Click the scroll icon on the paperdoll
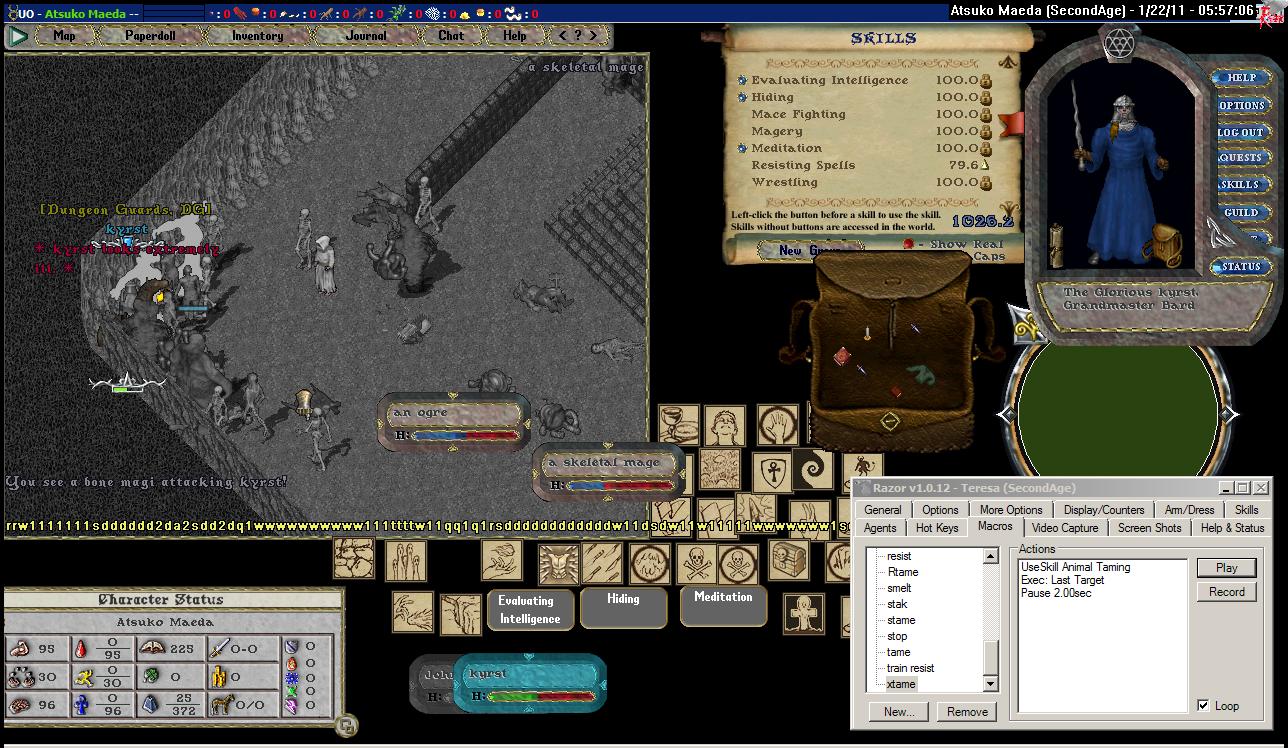This screenshot has height=748, width=1288. coord(1056,243)
